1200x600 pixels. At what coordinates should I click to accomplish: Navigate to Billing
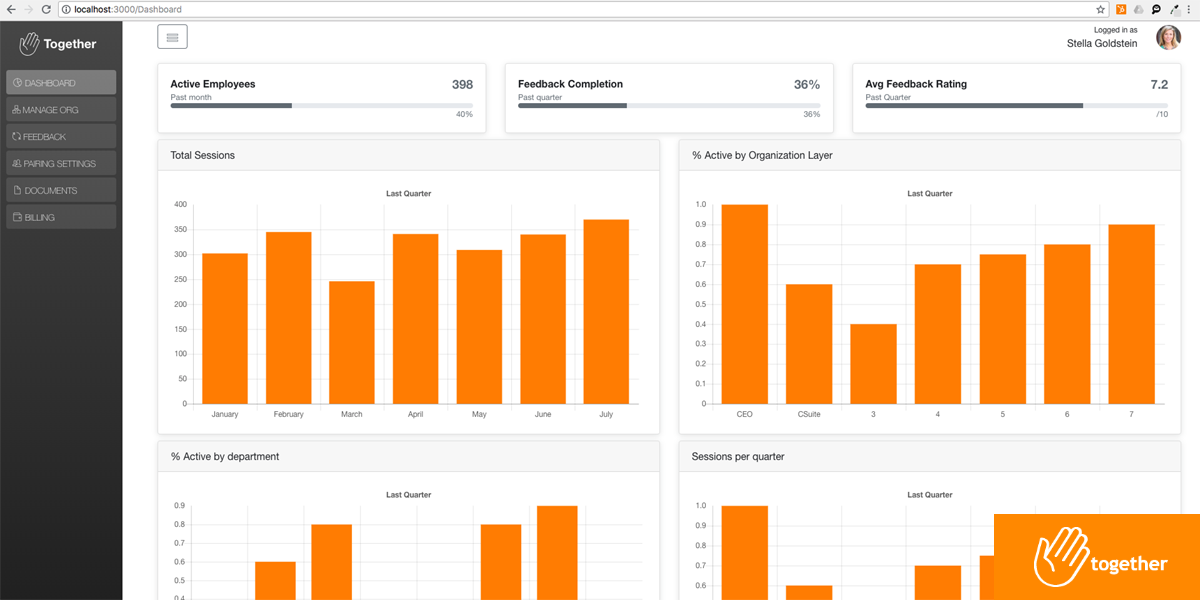(x=61, y=217)
